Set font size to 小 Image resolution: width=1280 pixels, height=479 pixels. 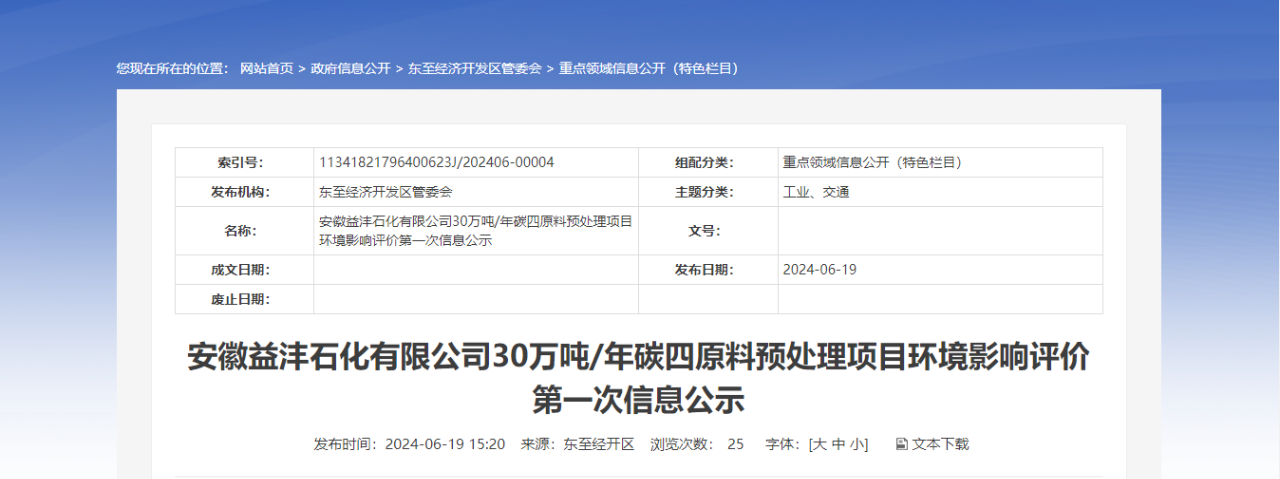[856, 444]
